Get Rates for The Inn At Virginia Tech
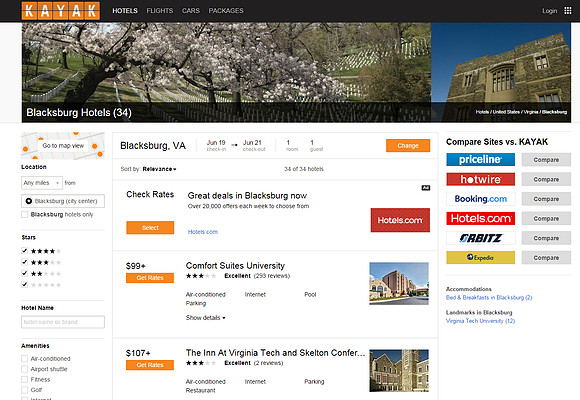Viewport: 580px width, 400px height. coord(150,365)
